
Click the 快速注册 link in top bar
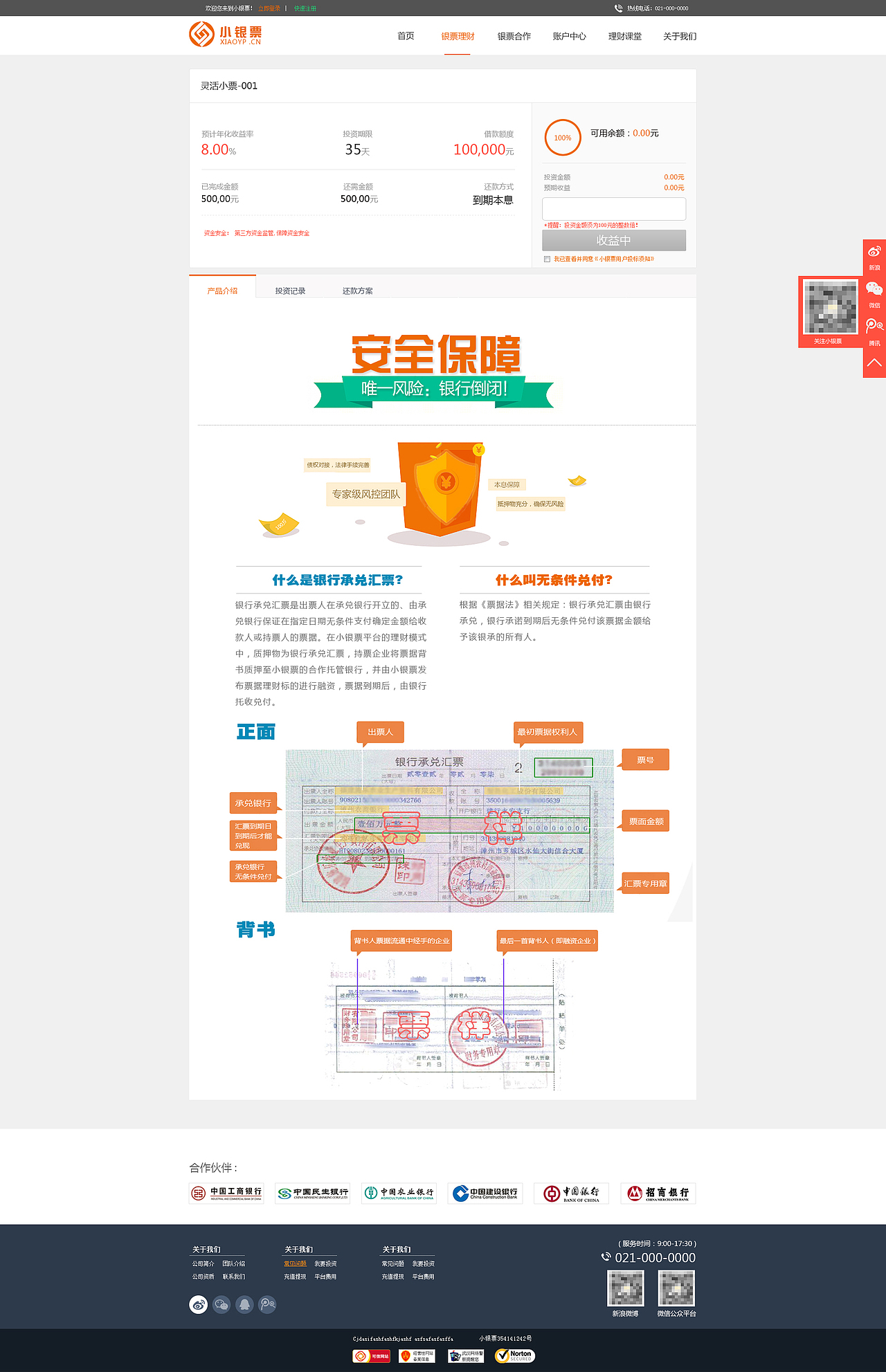pos(305,8)
